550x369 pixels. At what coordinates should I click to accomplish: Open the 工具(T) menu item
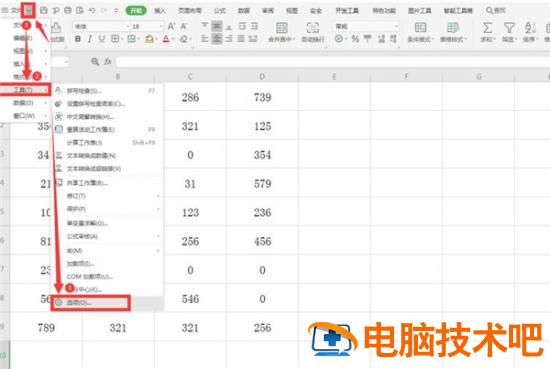click(25, 90)
